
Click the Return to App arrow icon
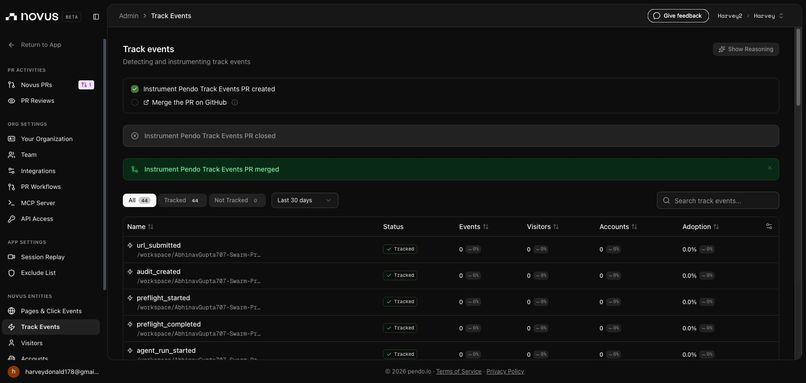point(11,45)
